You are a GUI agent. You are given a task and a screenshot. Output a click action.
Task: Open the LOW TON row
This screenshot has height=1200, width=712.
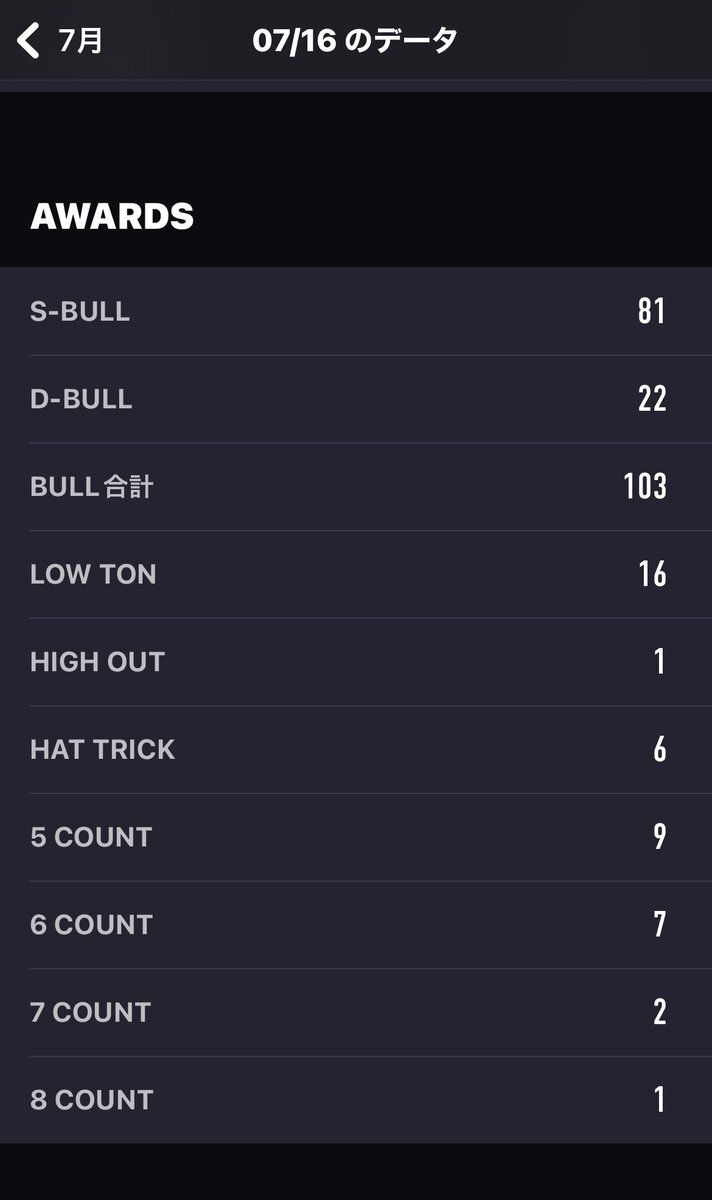[x=356, y=574]
